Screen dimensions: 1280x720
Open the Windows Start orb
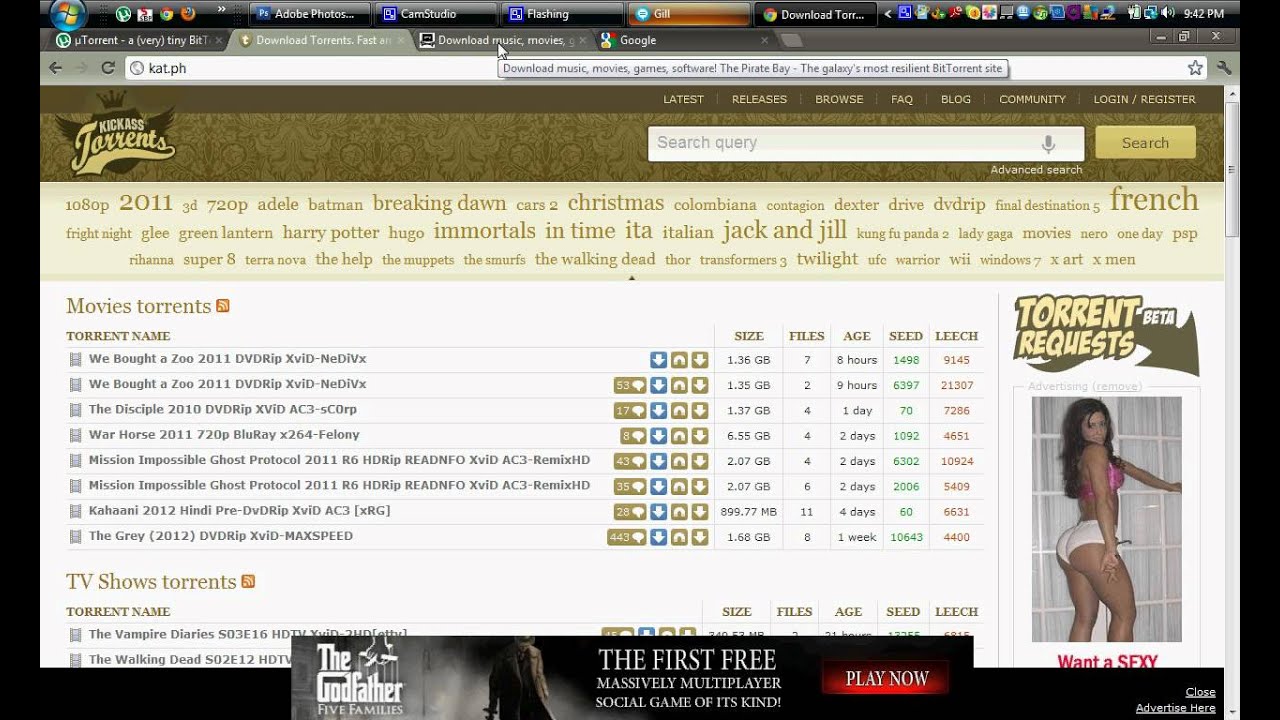click(x=68, y=14)
